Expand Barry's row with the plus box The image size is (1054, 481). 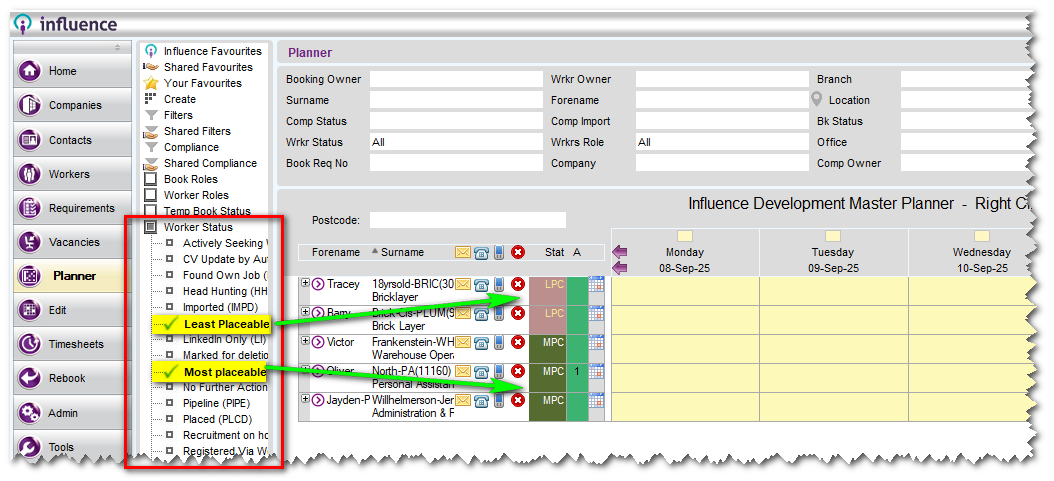pos(305,312)
